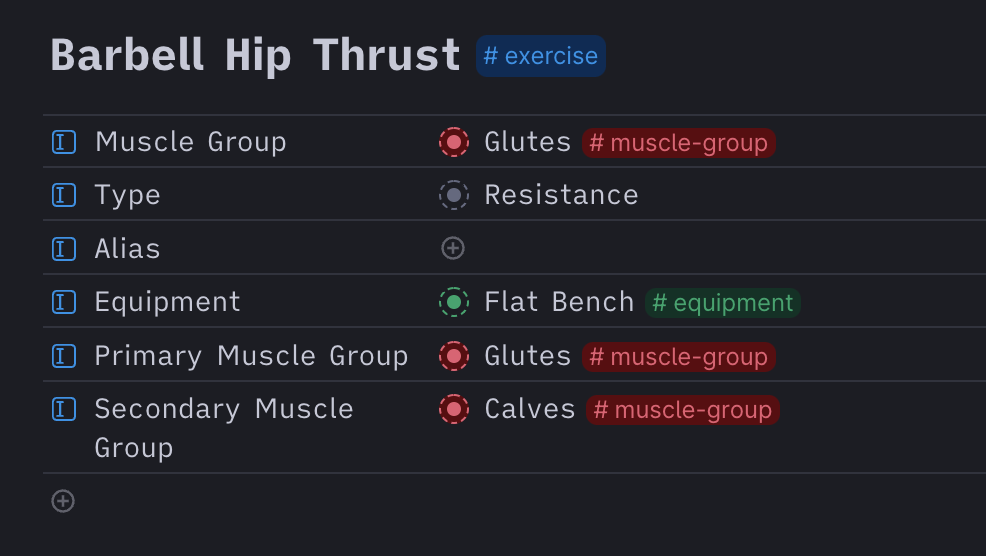Screen dimensions: 986x556
Task: Open the #exercise tag in title
Action: click(541, 56)
